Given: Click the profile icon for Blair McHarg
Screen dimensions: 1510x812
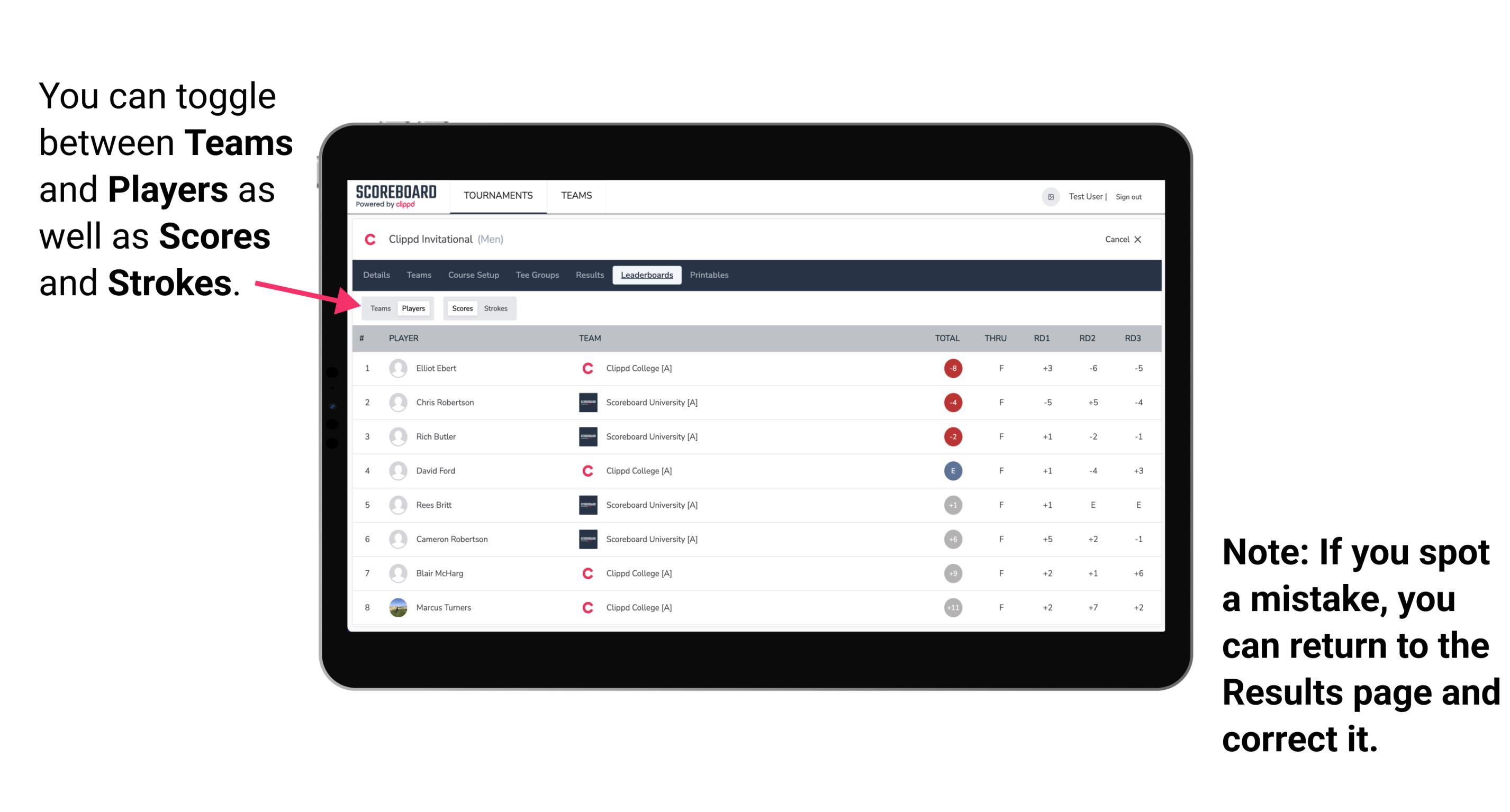Looking at the screenshot, I should click(398, 573).
